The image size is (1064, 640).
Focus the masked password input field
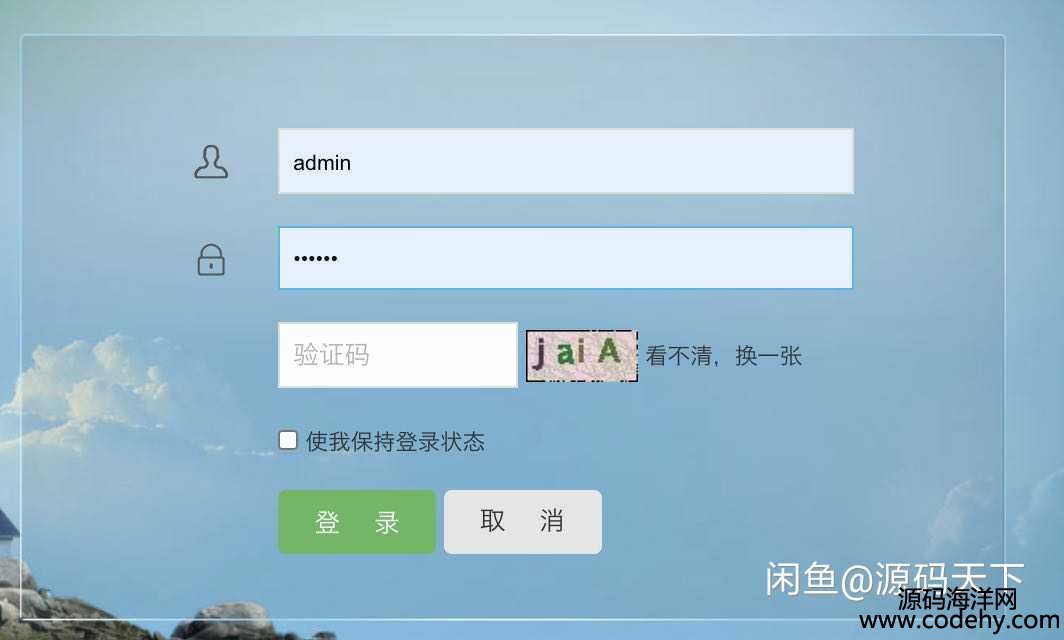pyautogui.click(x=566, y=258)
